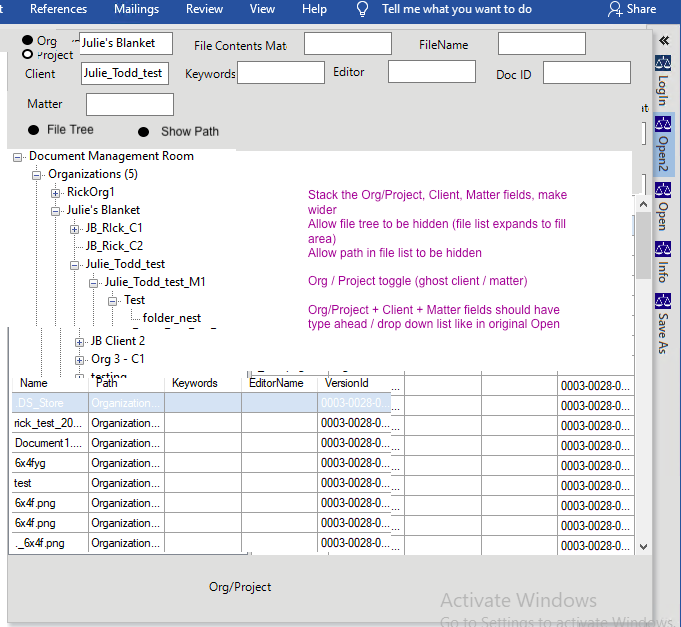
Task: Open the View ribbon tab
Action: pyautogui.click(x=262, y=9)
